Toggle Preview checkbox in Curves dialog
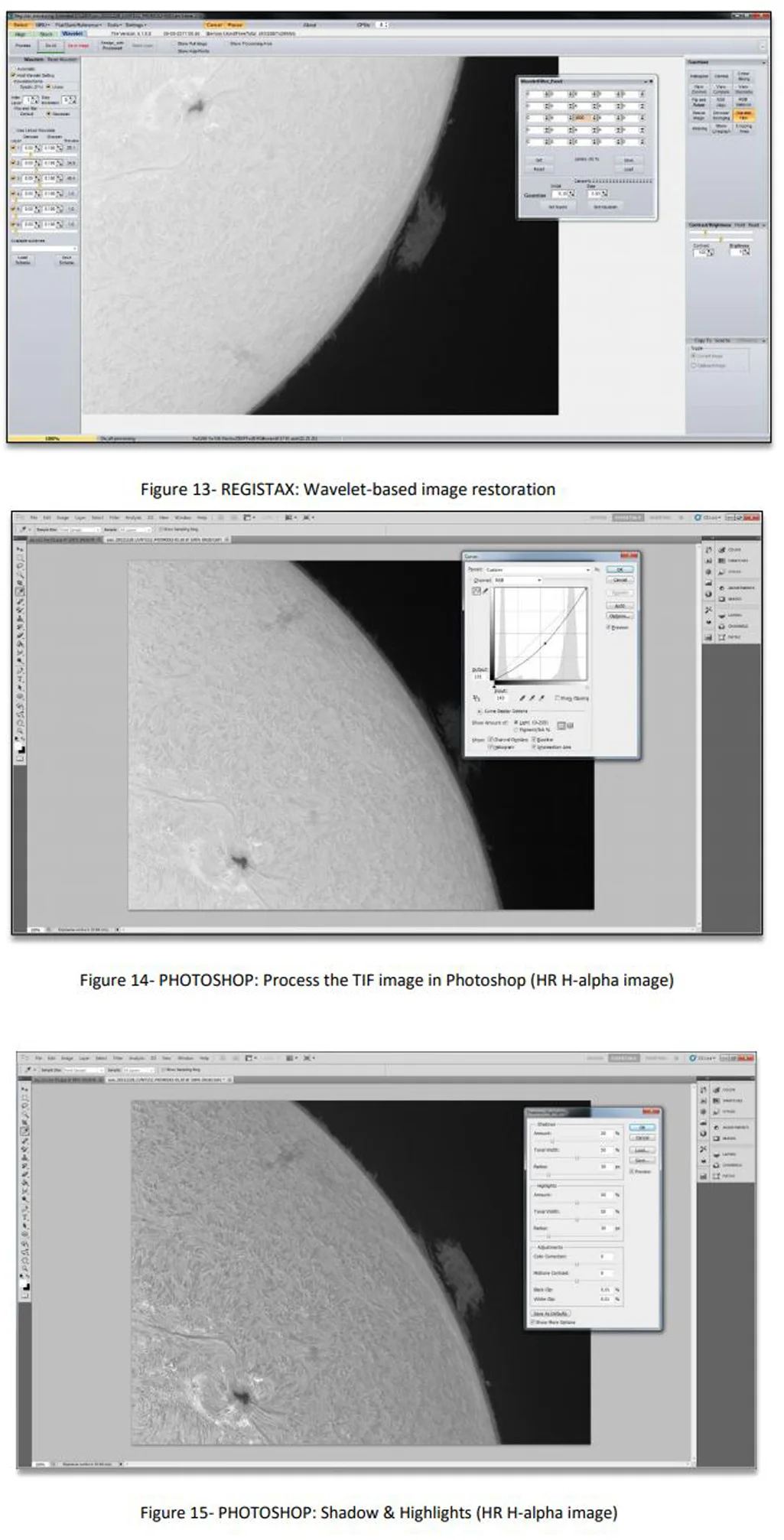The width and height of the screenshot is (784, 1540). (x=607, y=627)
